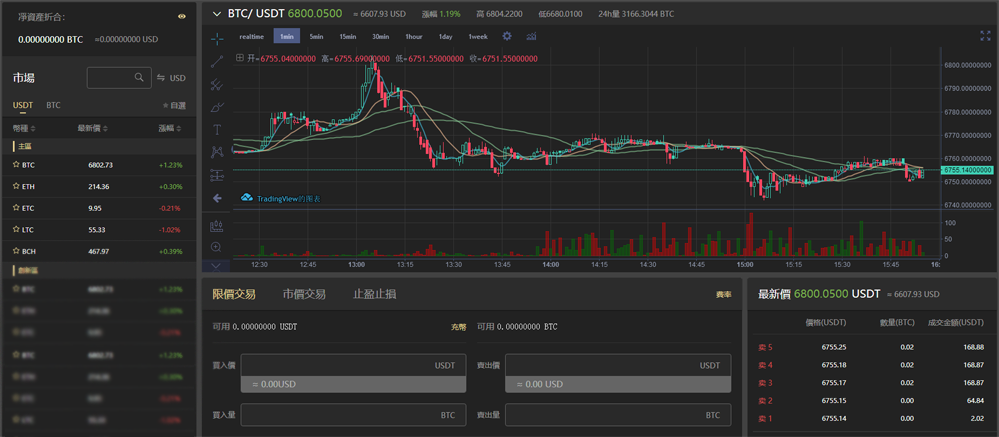Click the search magnifier in market box

click(140, 78)
